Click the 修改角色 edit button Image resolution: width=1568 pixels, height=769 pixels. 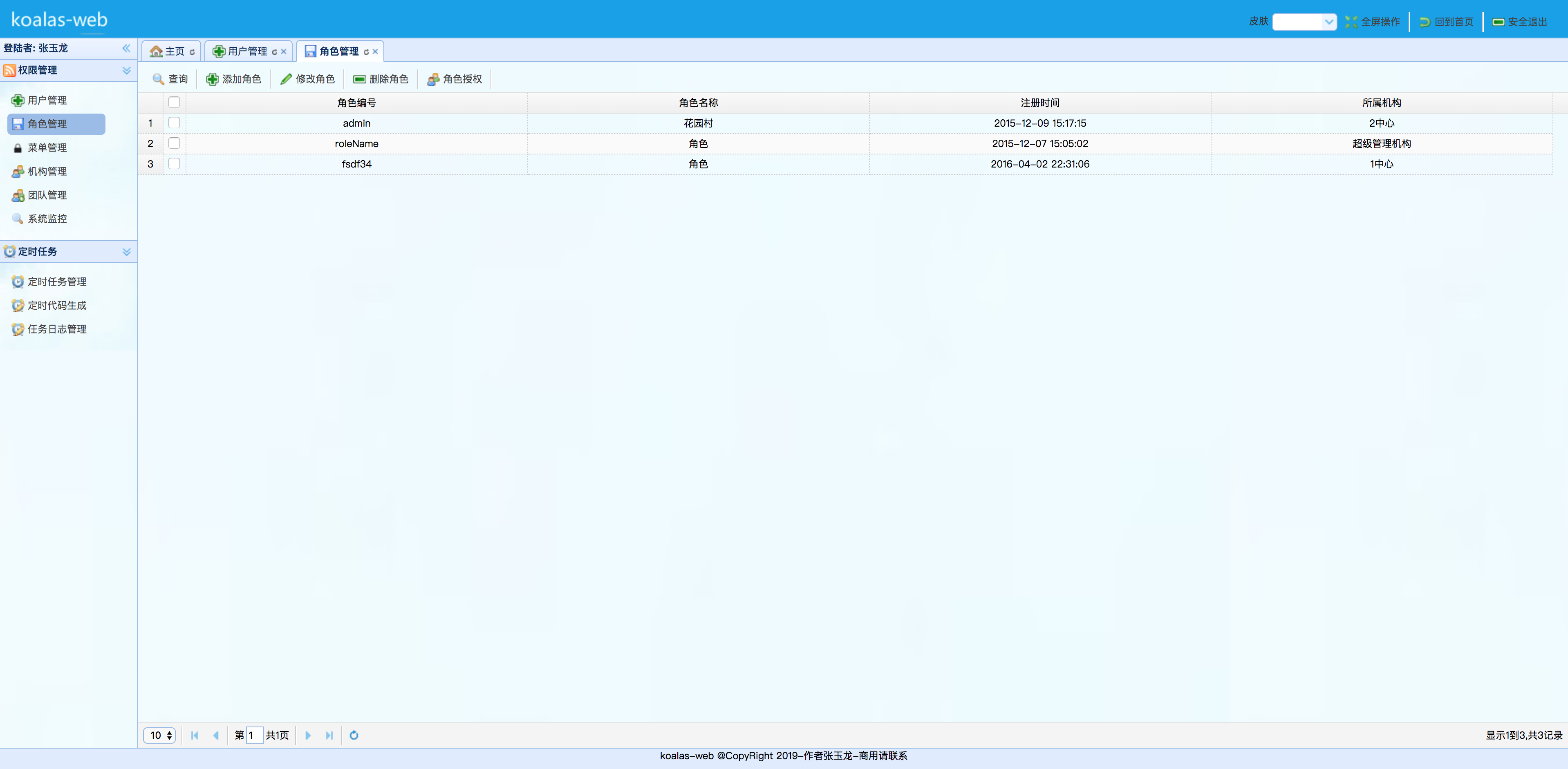point(307,79)
